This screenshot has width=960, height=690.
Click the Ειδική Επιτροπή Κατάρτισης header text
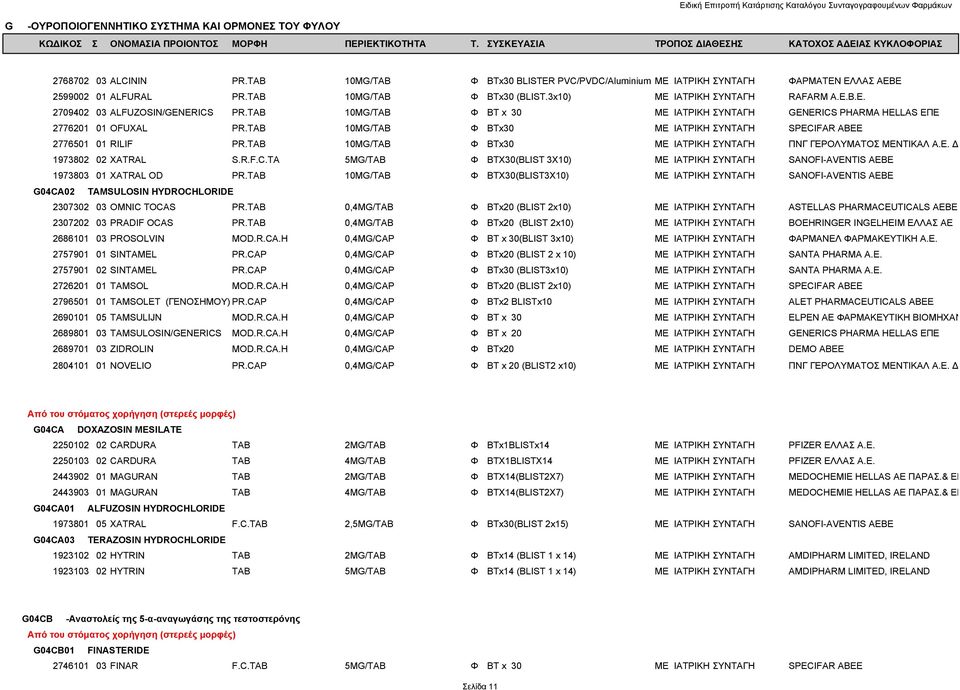pyautogui.click(x=816, y=5)
